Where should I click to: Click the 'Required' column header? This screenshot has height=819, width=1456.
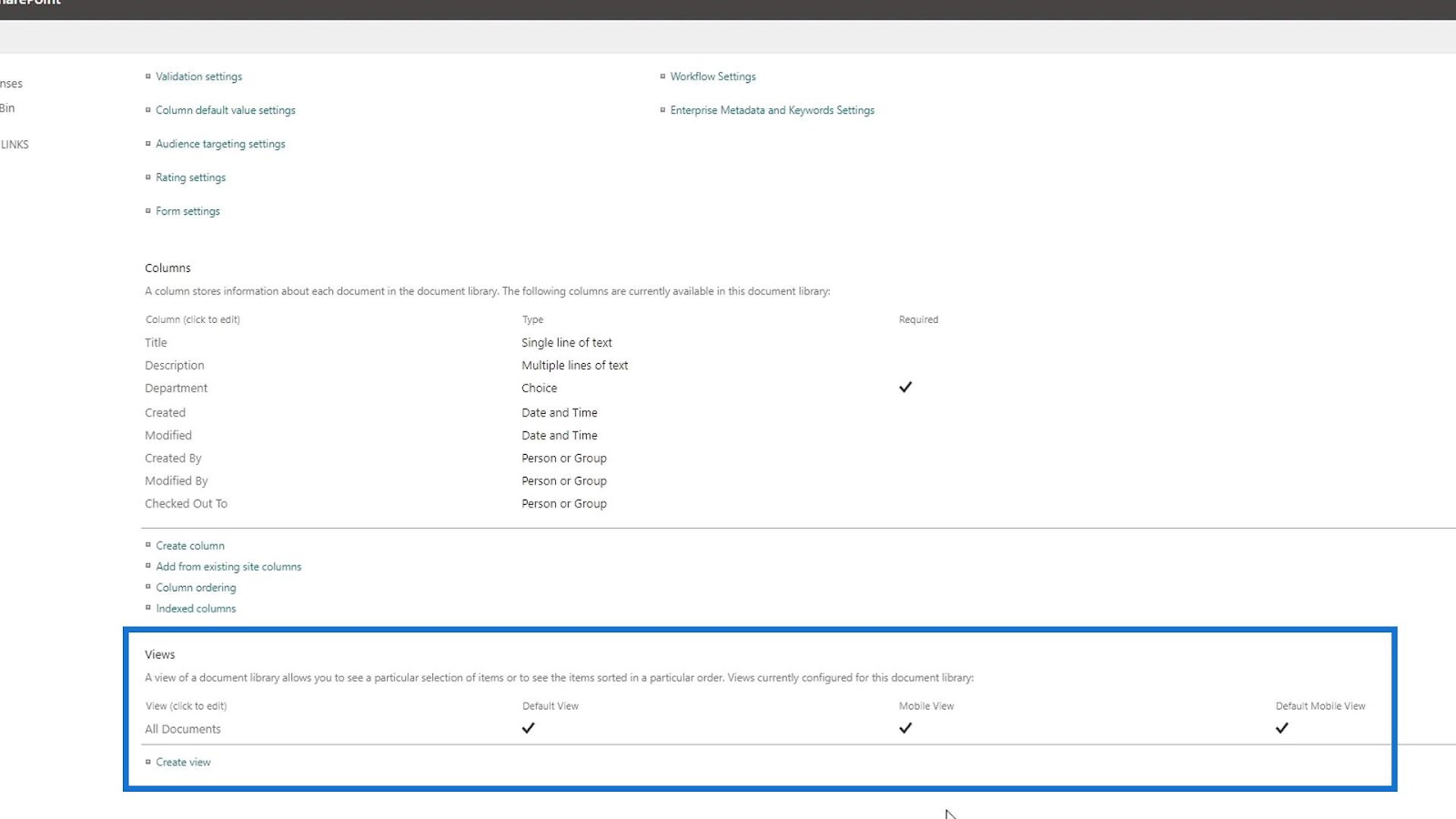click(x=918, y=320)
